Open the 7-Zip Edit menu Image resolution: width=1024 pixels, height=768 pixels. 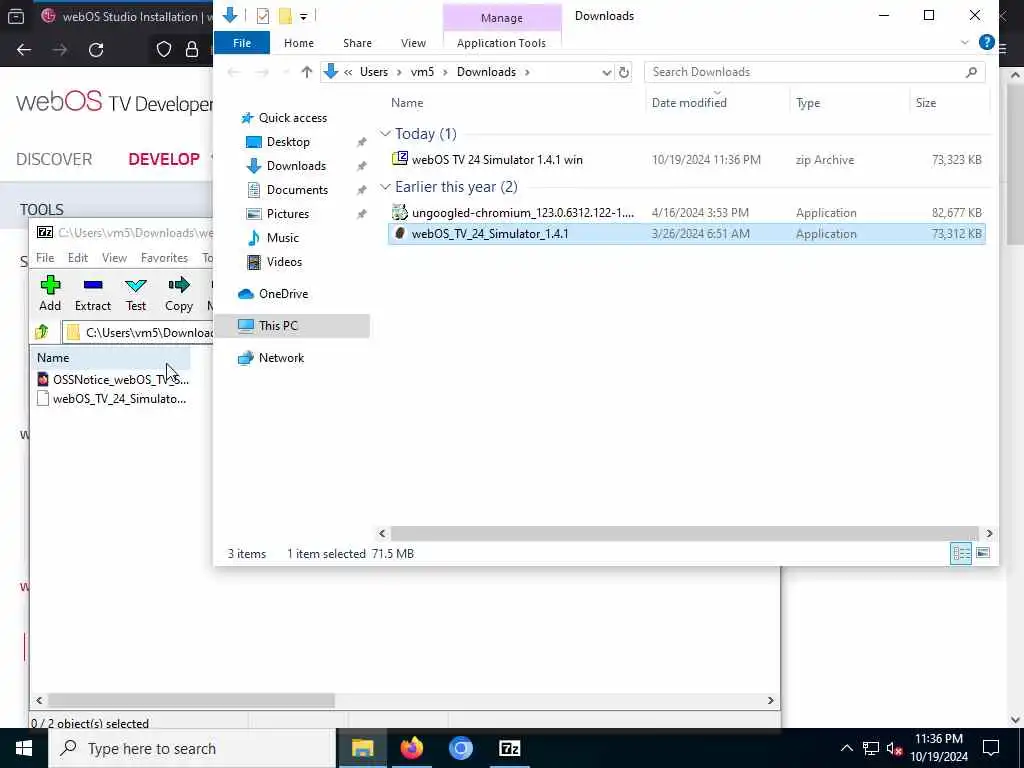(78, 258)
